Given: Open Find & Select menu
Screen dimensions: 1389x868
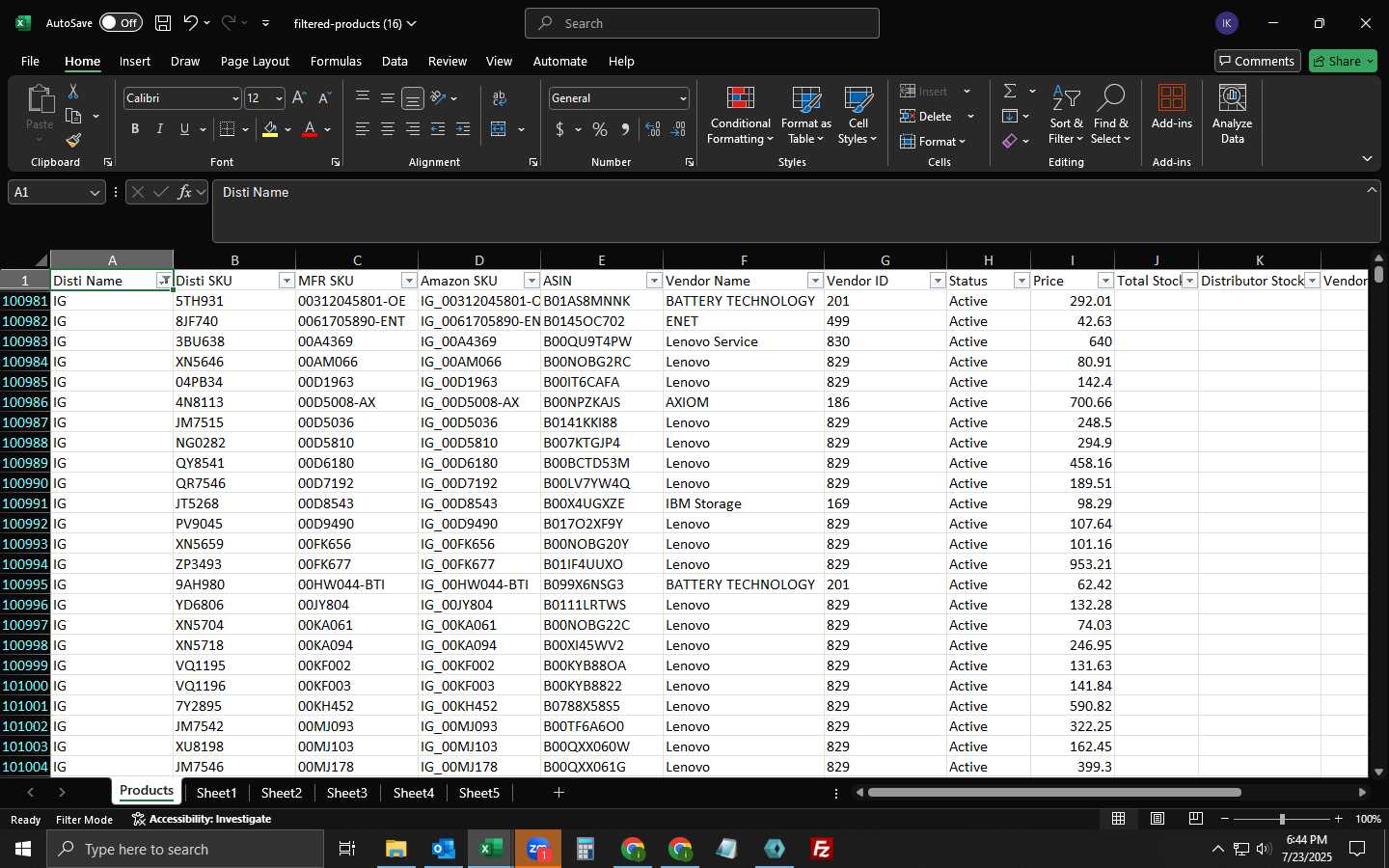Looking at the screenshot, I should [x=1110, y=116].
